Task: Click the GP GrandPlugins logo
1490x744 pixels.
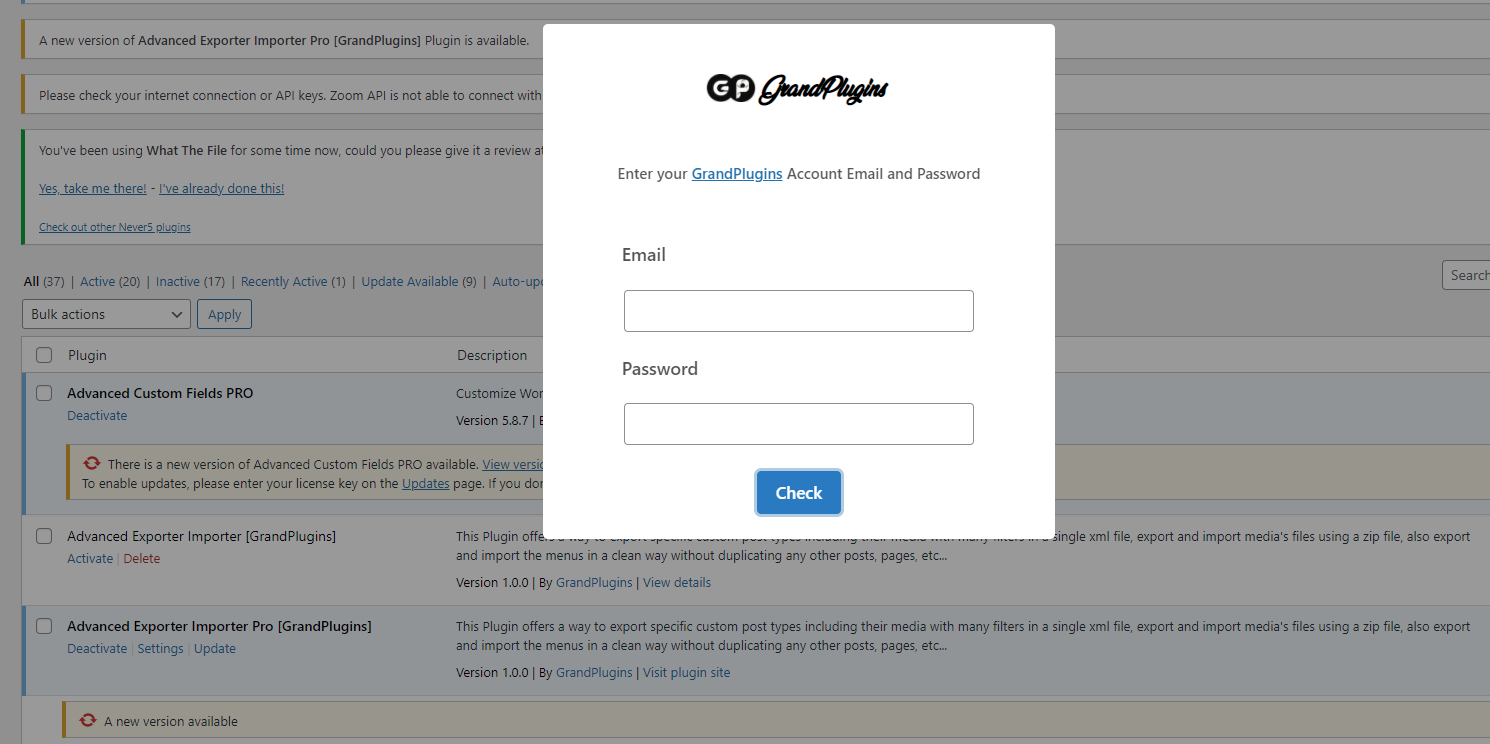Action: coord(797,89)
